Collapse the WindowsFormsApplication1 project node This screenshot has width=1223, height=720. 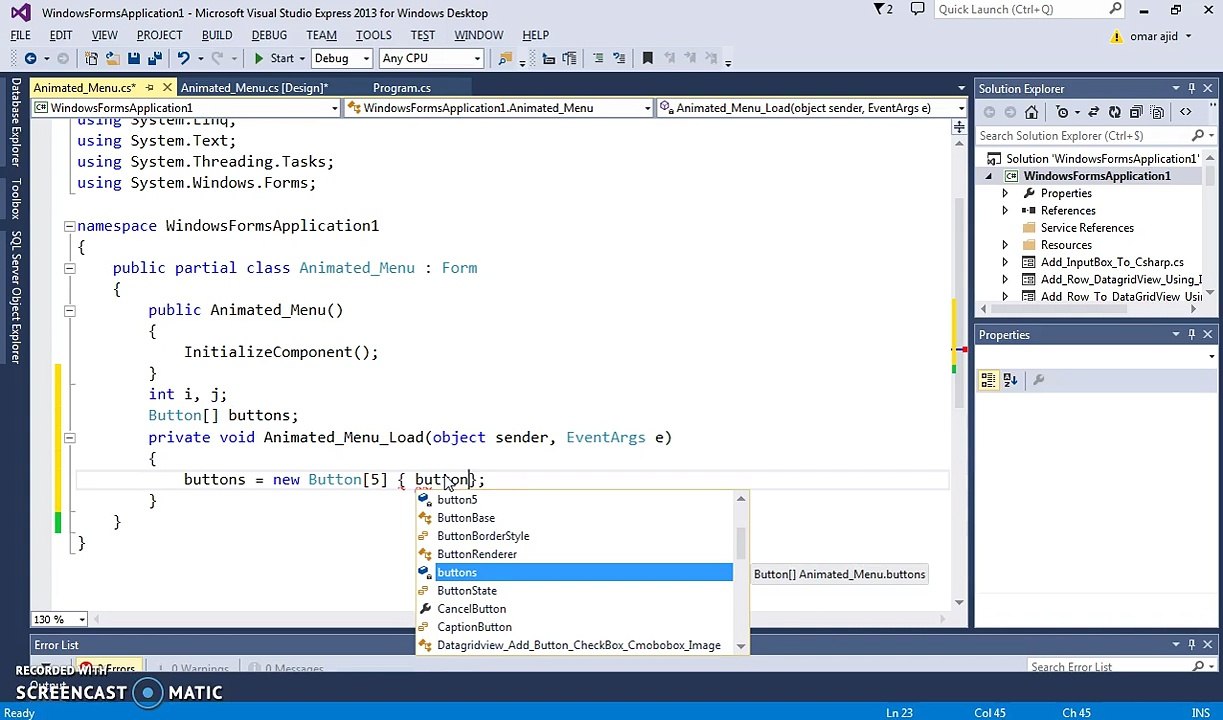click(988, 176)
